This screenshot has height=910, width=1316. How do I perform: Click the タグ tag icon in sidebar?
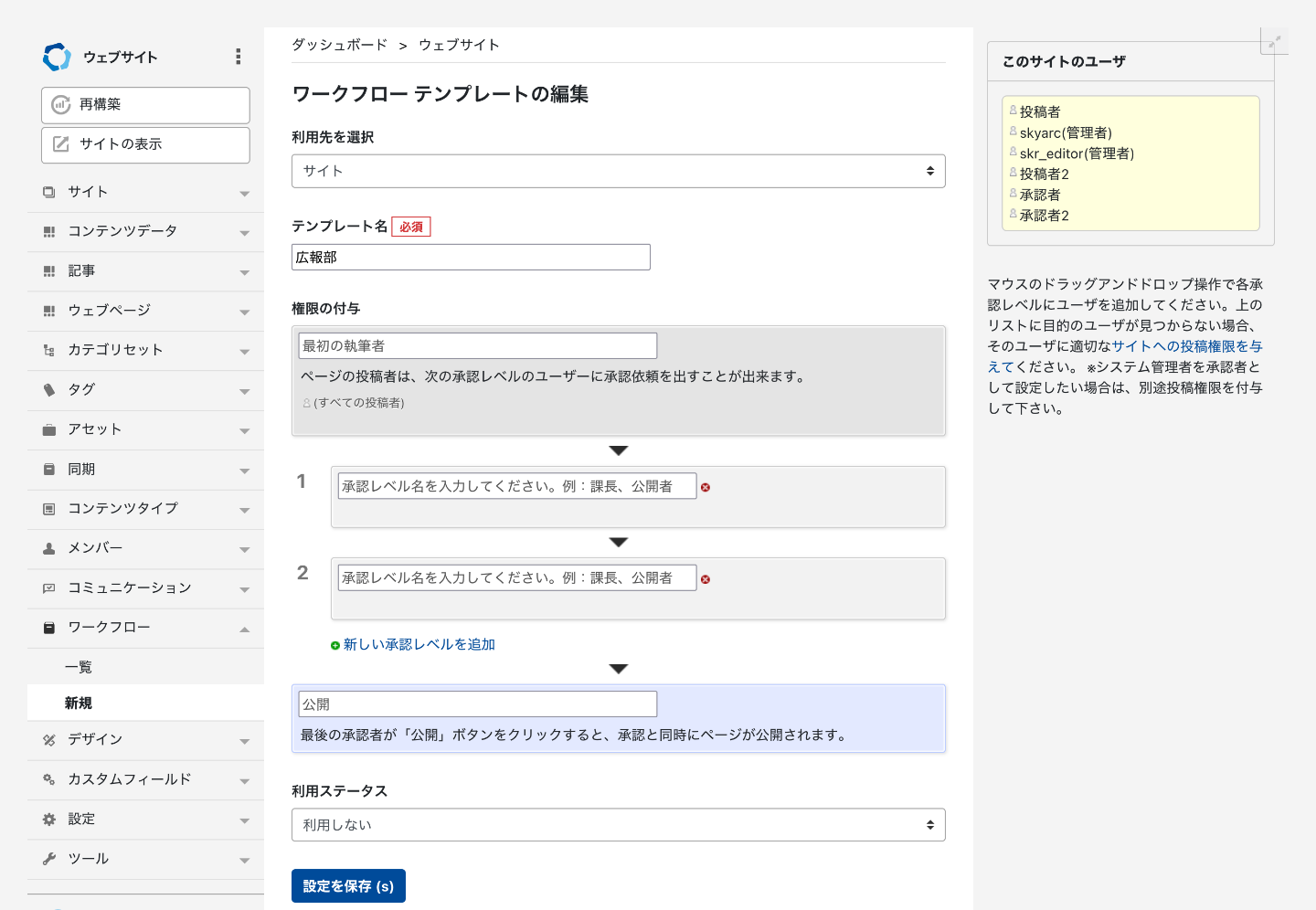pos(49,390)
